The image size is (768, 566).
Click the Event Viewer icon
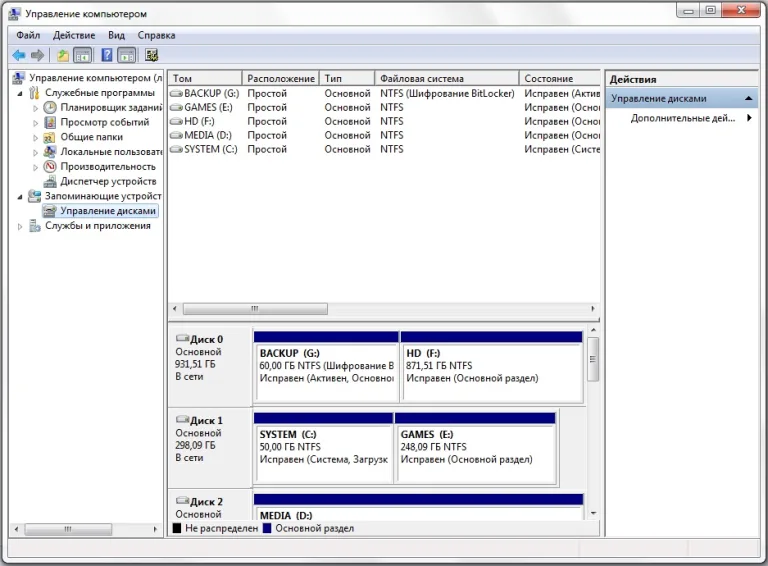(x=50, y=122)
